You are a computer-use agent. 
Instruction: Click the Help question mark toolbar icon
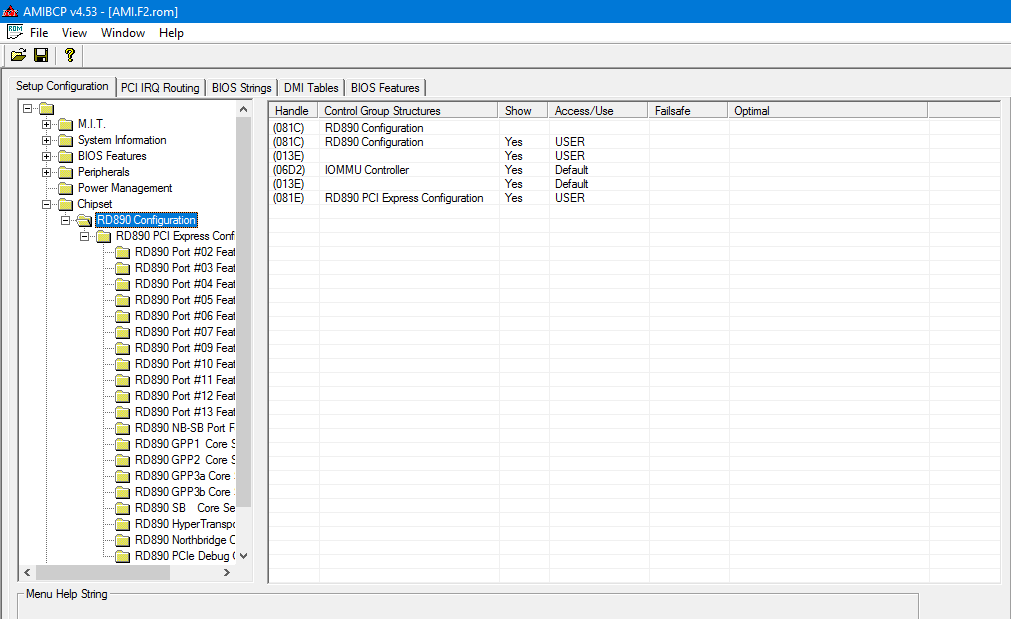(70, 55)
